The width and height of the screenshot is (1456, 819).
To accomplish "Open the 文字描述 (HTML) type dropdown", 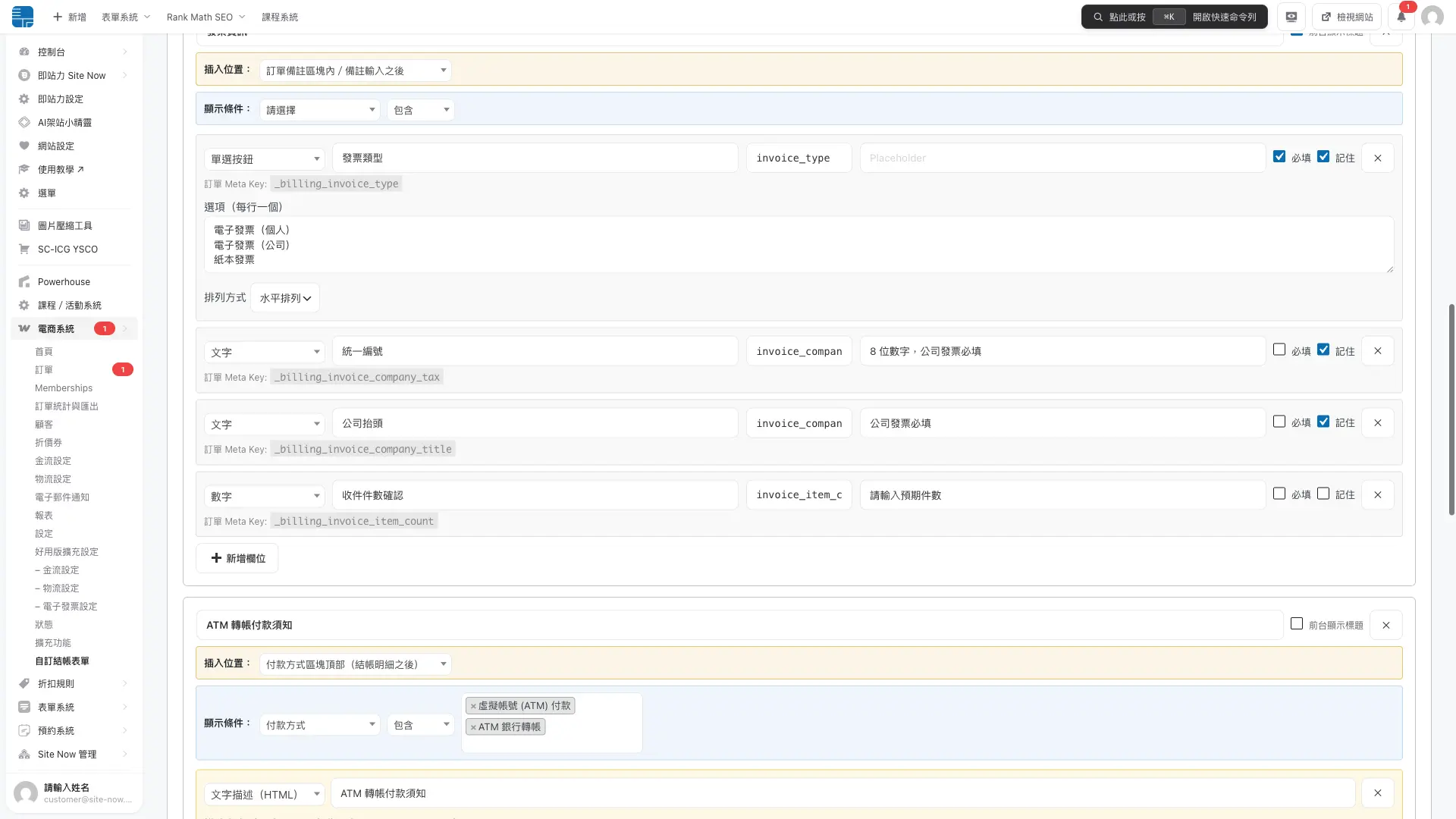I will point(264,795).
